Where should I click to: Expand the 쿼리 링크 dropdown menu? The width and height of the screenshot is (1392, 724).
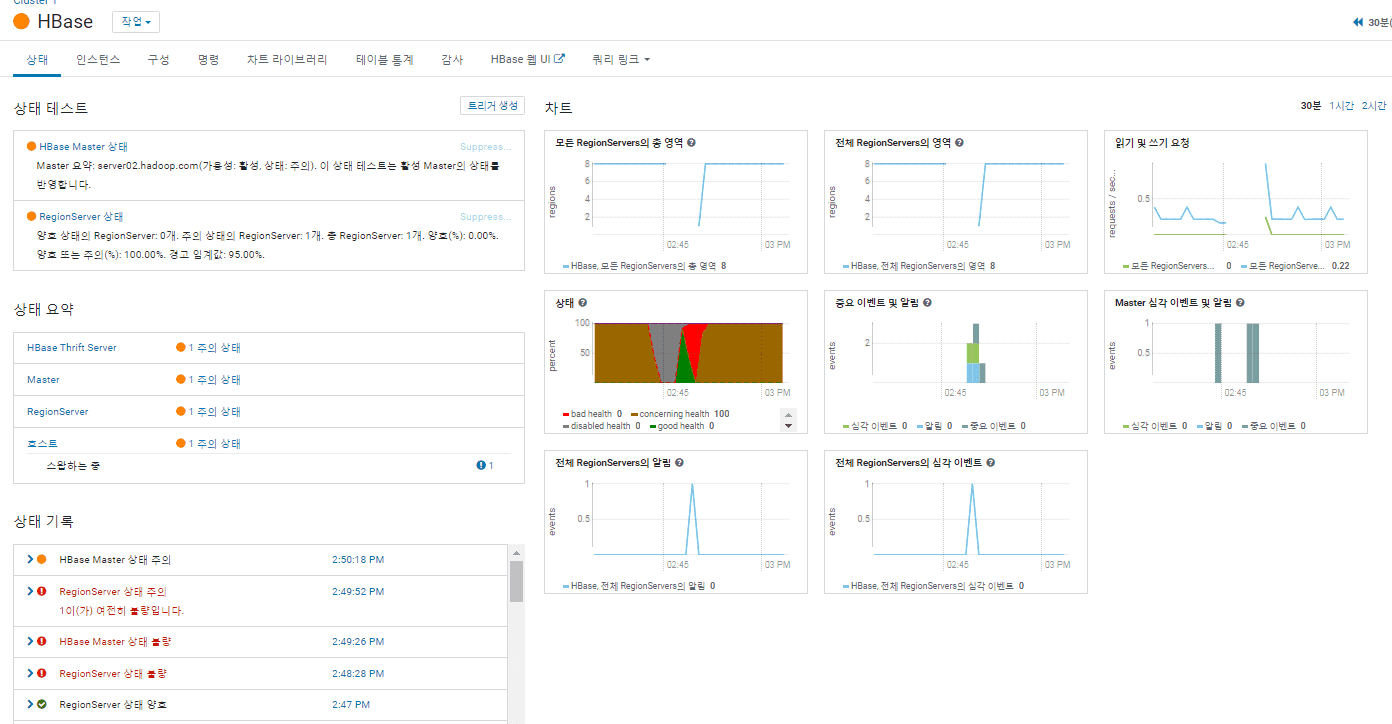click(621, 60)
